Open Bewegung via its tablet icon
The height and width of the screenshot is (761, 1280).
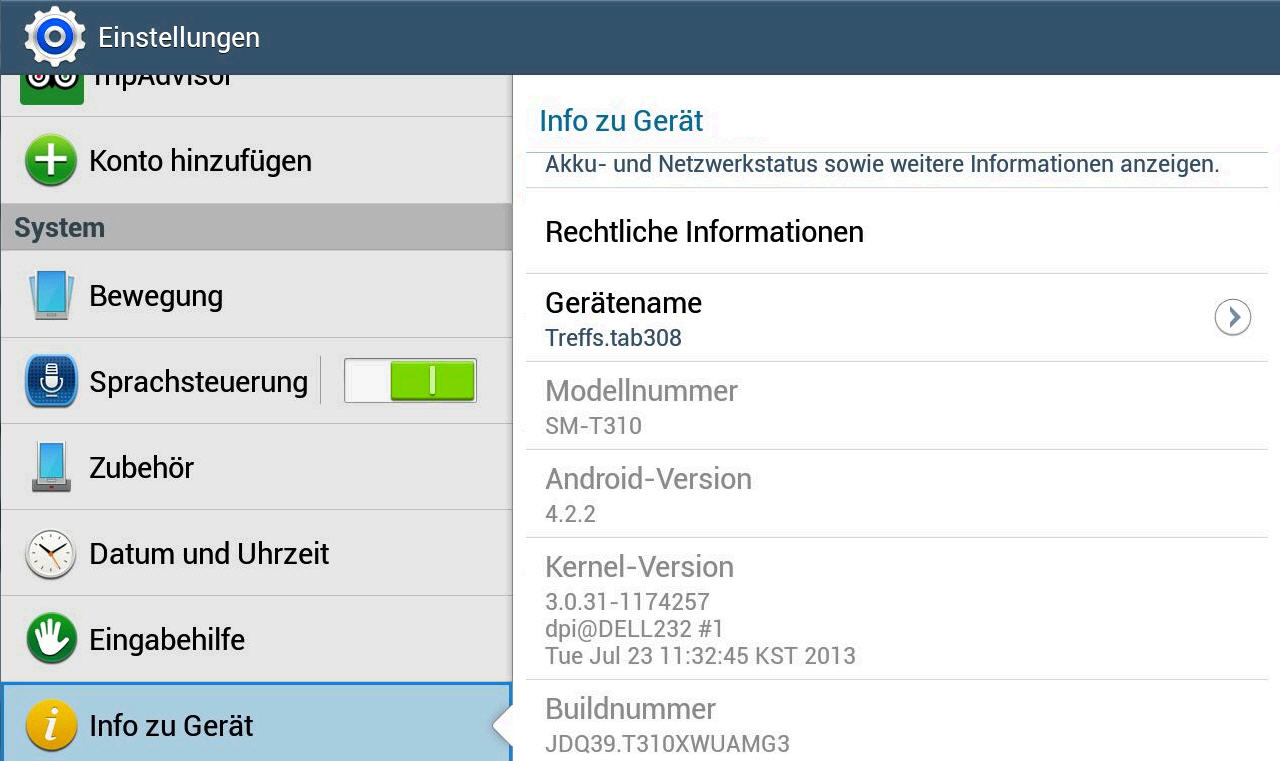(51, 295)
